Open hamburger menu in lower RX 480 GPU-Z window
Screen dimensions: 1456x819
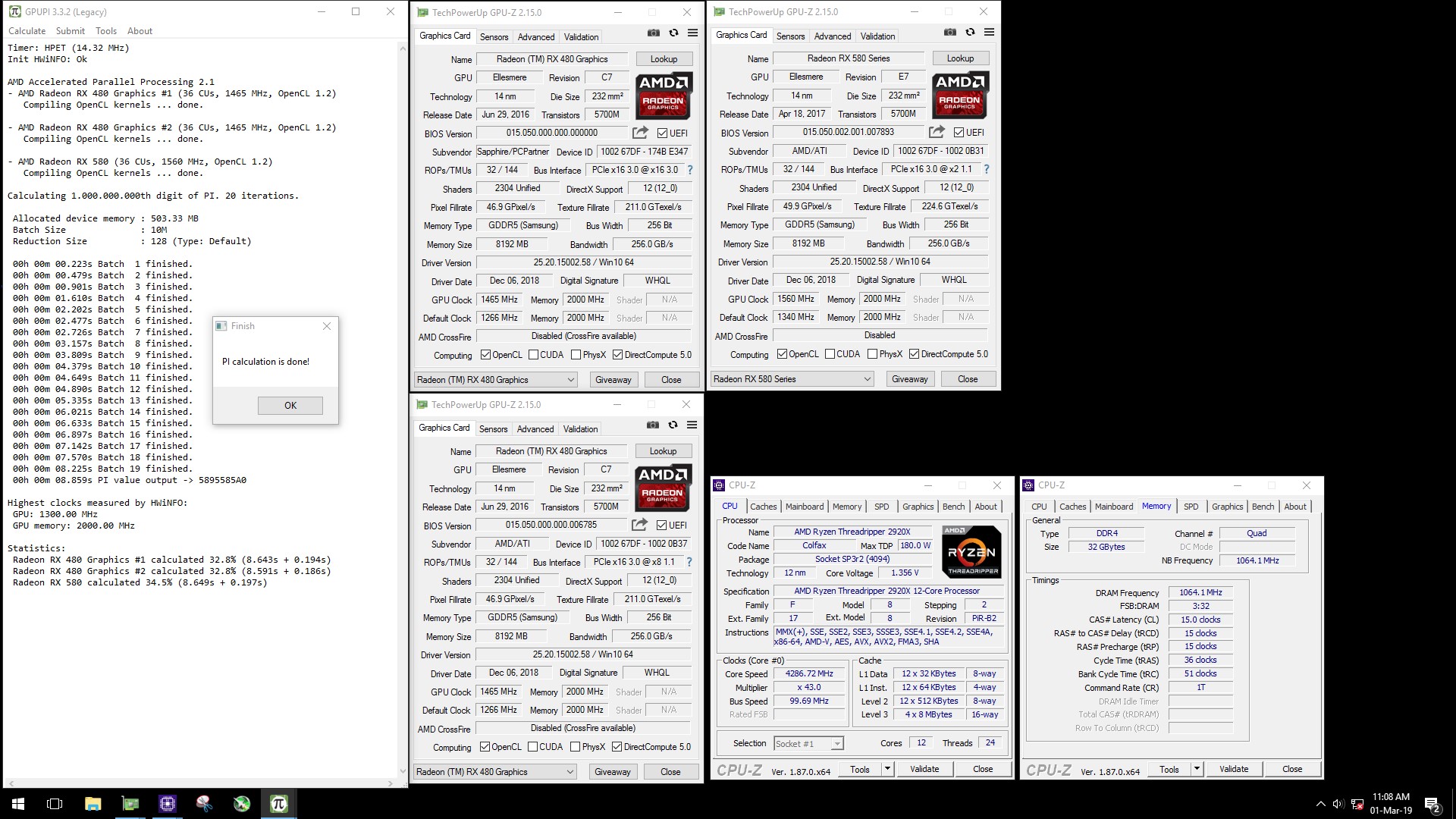pyautogui.click(x=692, y=425)
